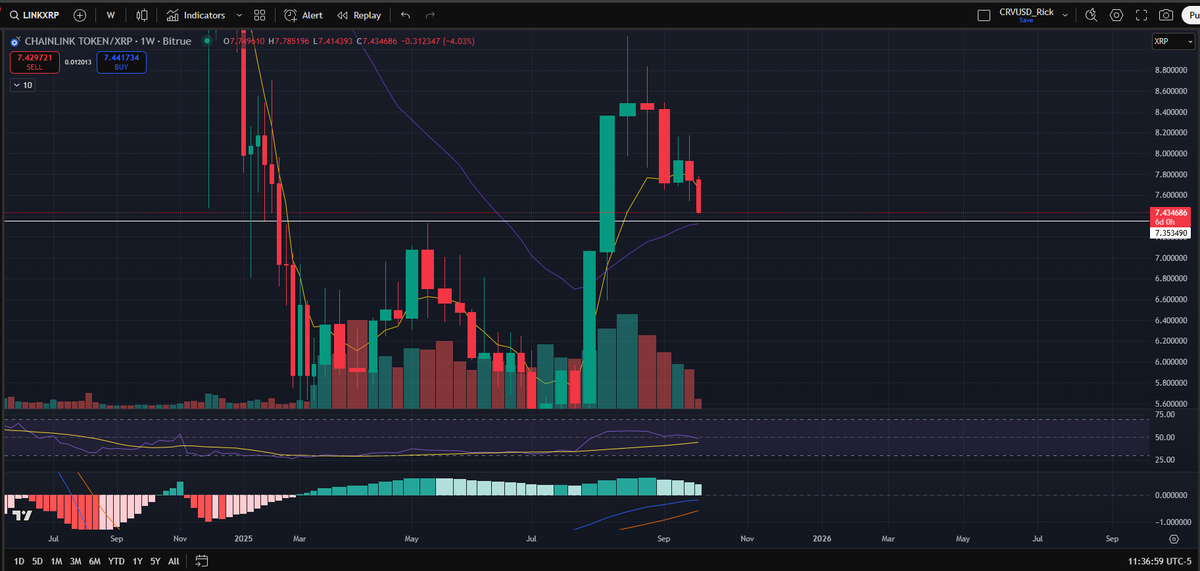Image resolution: width=1200 pixels, height=571 pixels.
Task: Click the horizontal line price label 7.353490
Action: click(1170, 233)
